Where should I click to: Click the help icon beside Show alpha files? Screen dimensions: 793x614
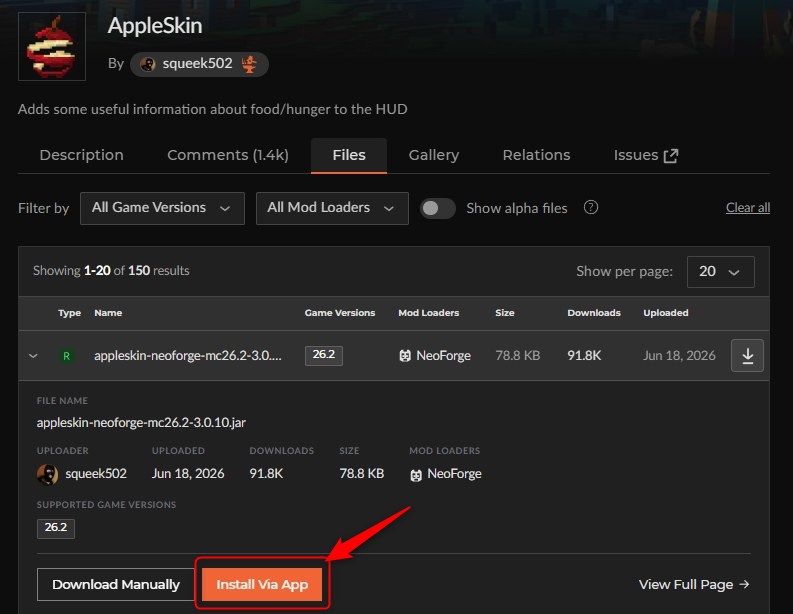coord(591,207)
